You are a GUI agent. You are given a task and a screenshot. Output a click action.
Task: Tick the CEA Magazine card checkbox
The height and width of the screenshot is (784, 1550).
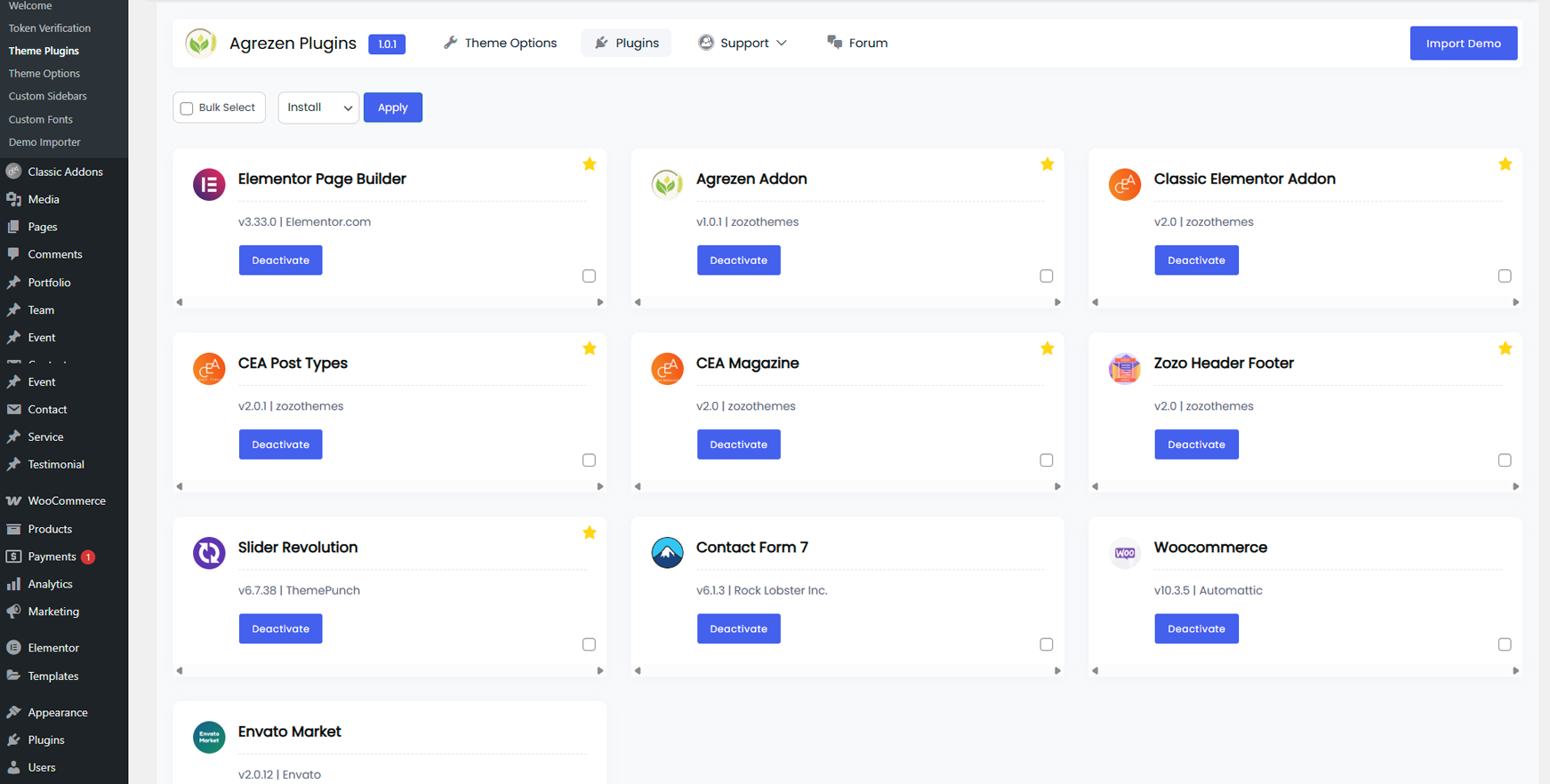pos(1046,460)
